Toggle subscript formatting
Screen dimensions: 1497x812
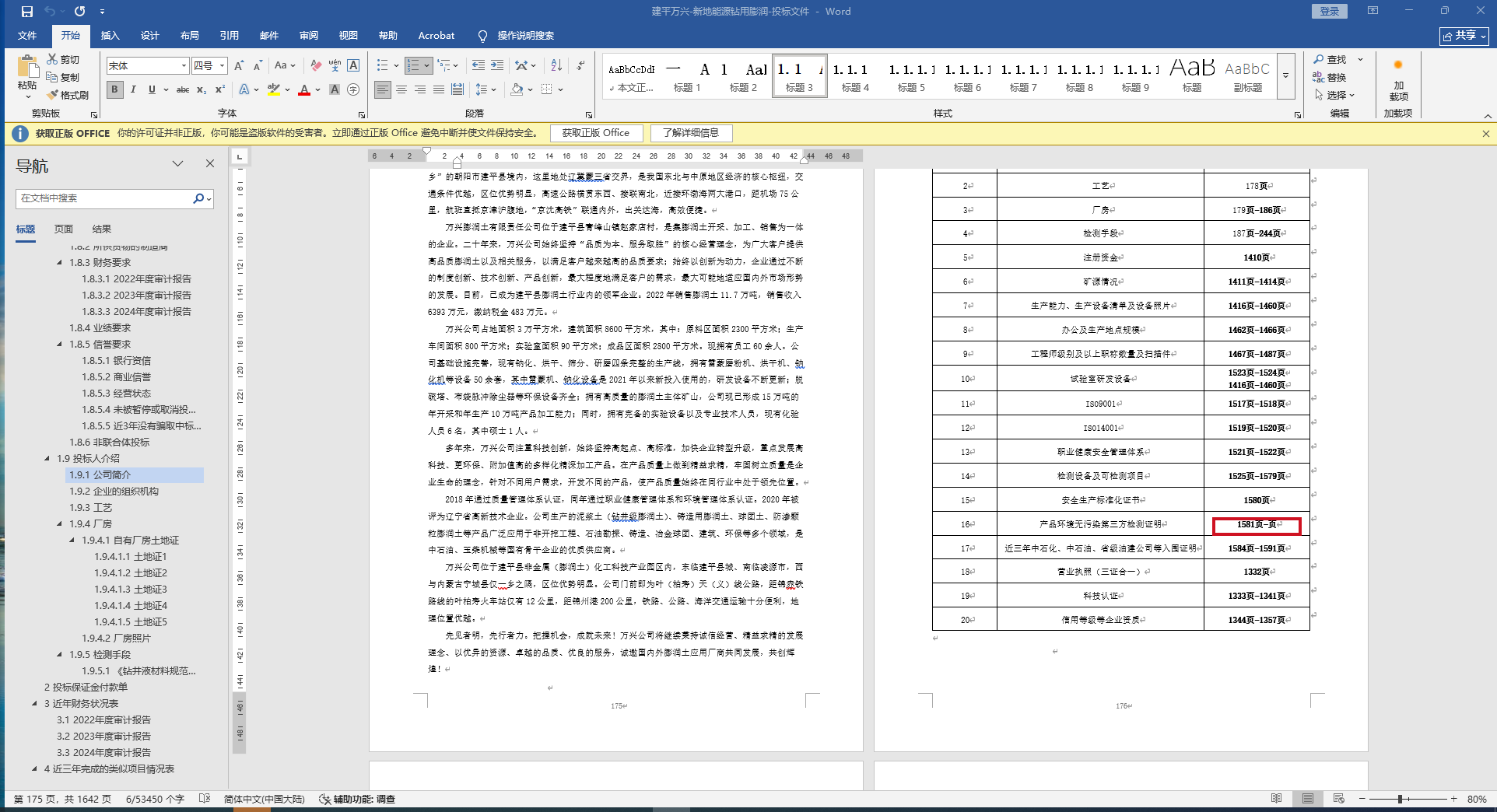[202, 89]
